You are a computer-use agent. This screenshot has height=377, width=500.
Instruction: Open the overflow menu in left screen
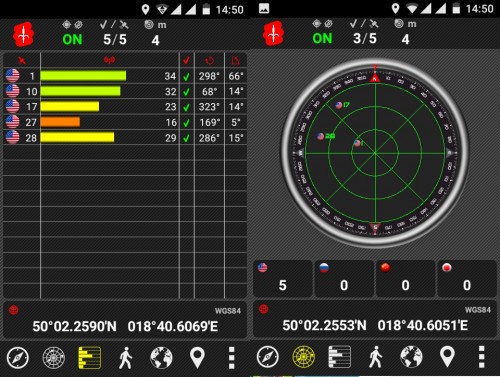(x=232, y=358)
